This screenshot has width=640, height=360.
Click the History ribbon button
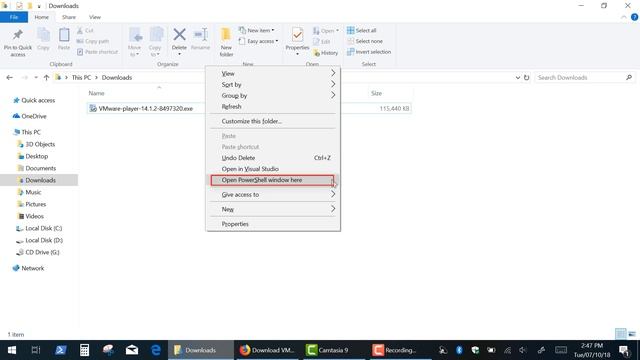325,53
